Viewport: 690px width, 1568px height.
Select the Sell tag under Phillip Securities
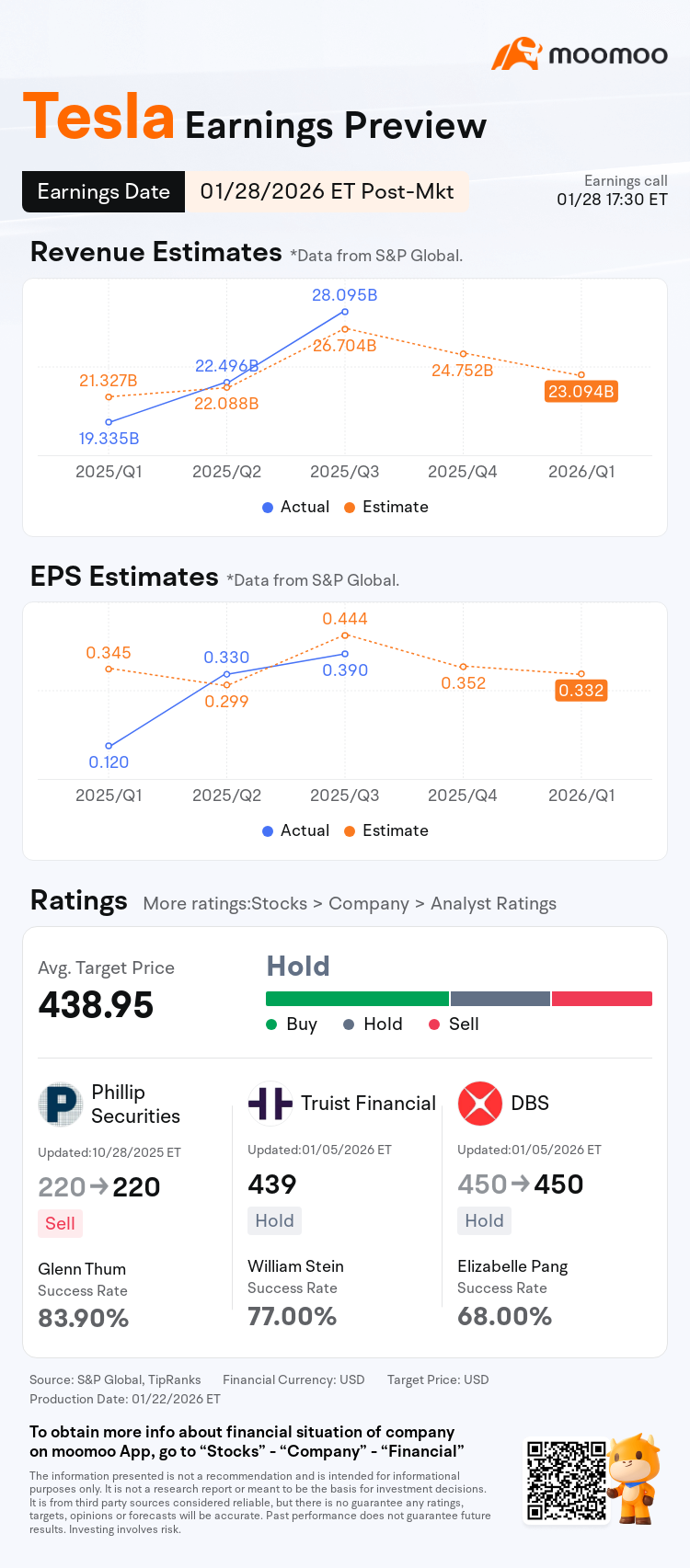click(x=60, y=1223)
